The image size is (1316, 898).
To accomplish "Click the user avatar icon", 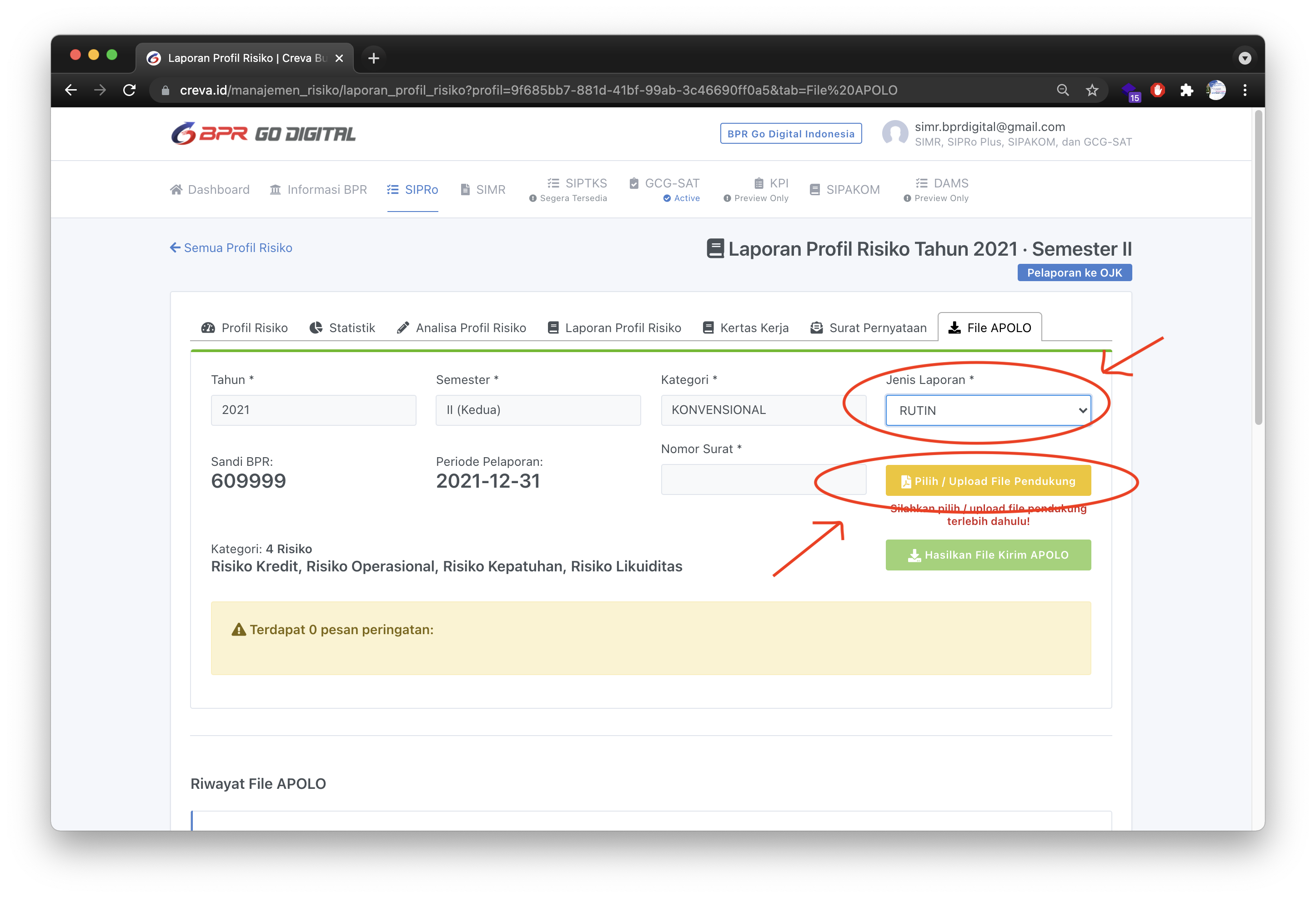I will [x=895, y=134].
